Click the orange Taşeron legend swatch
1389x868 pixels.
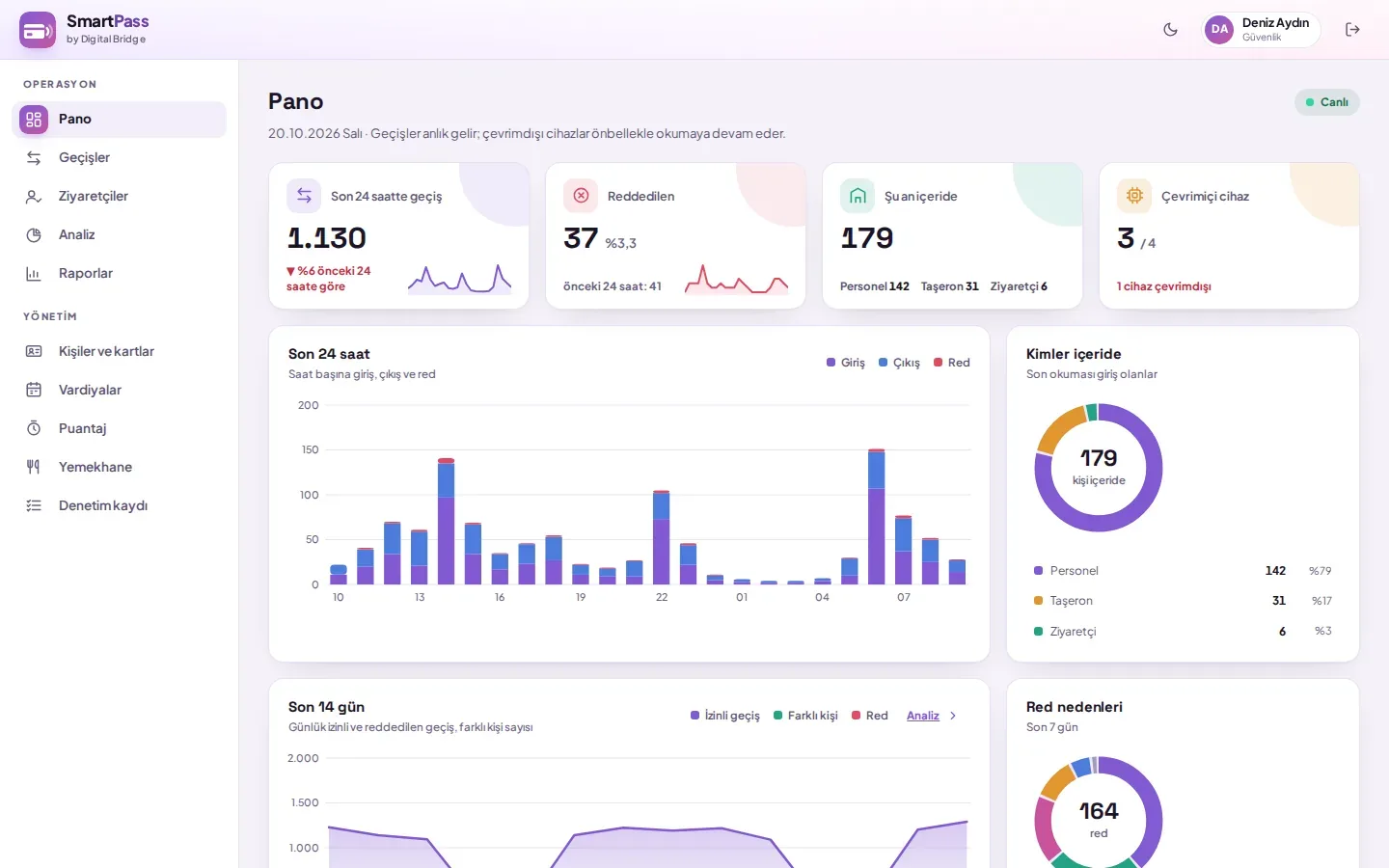point(1039,601)
